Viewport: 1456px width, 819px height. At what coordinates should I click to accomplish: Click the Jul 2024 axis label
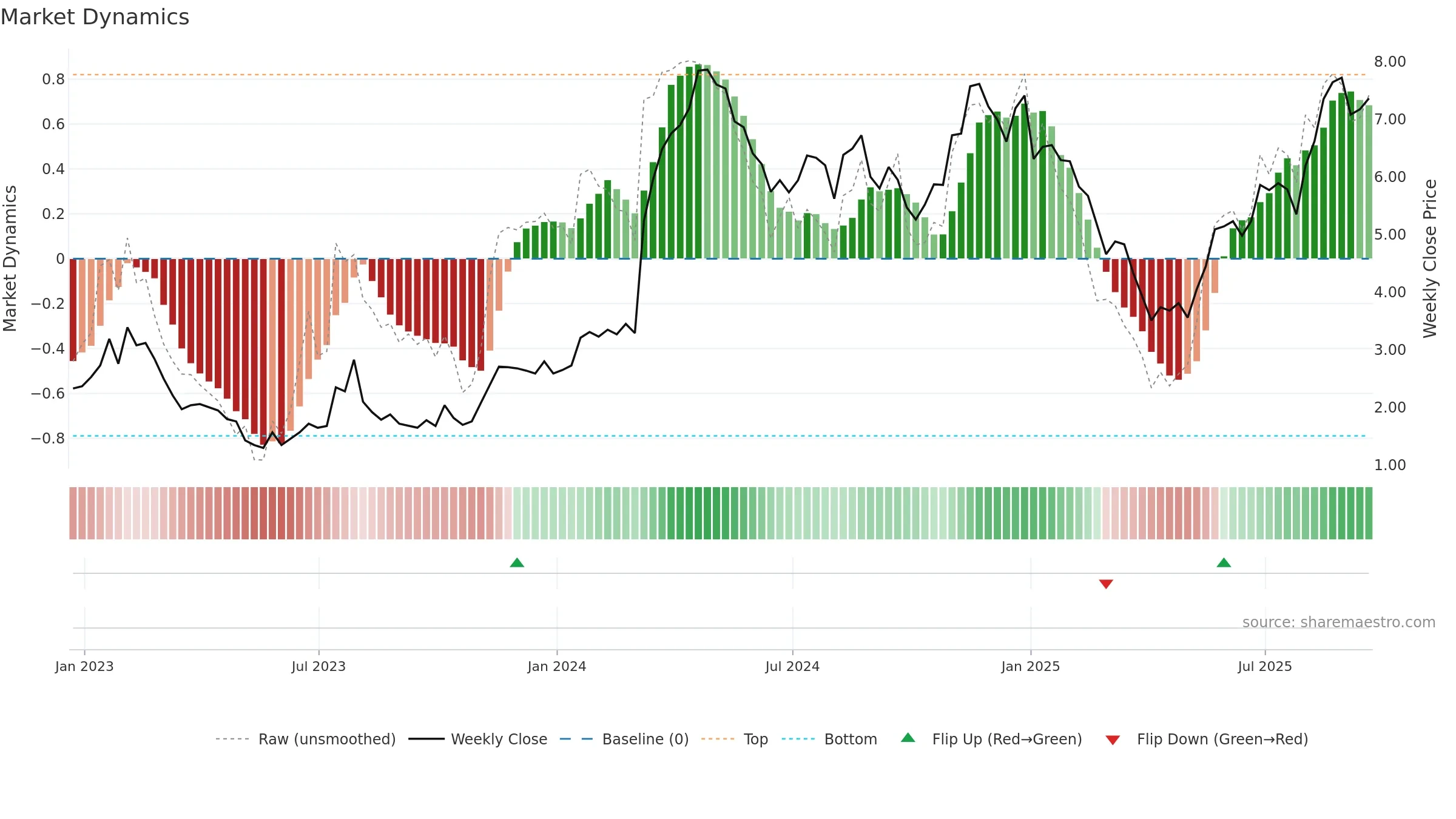pos(792,666)
